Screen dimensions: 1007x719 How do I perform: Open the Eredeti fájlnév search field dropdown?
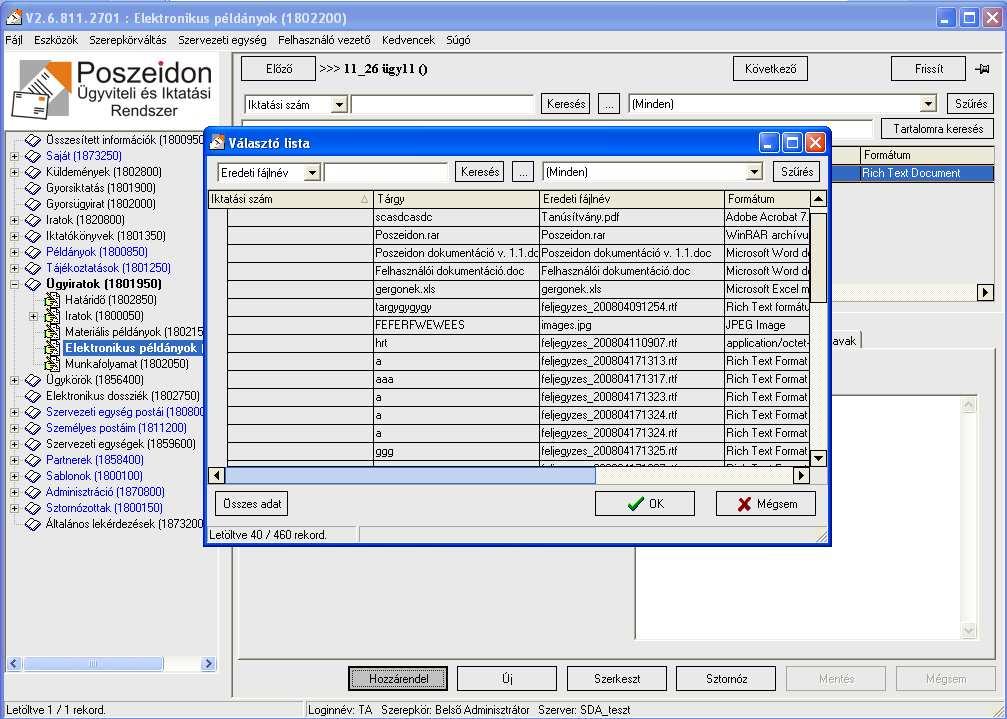coord(311,172)
